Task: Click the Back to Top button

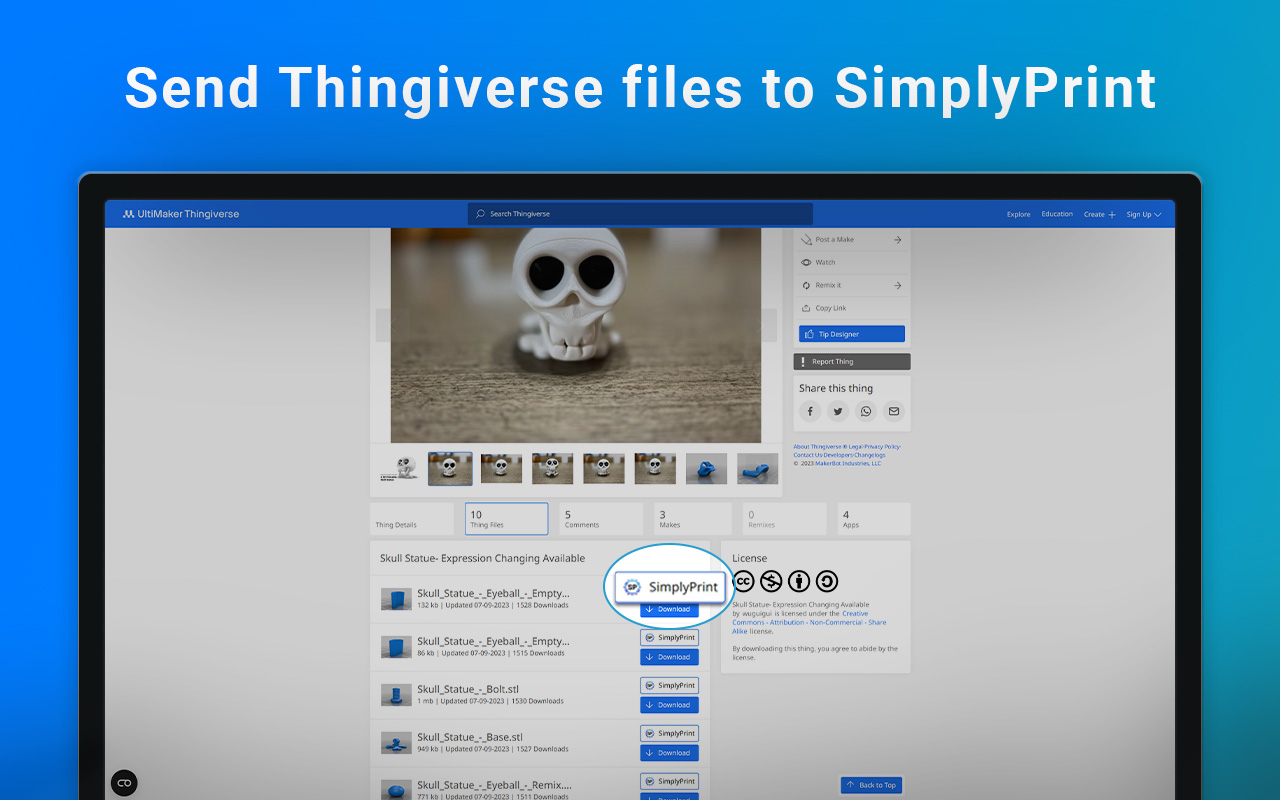Action: pos(871,785)
